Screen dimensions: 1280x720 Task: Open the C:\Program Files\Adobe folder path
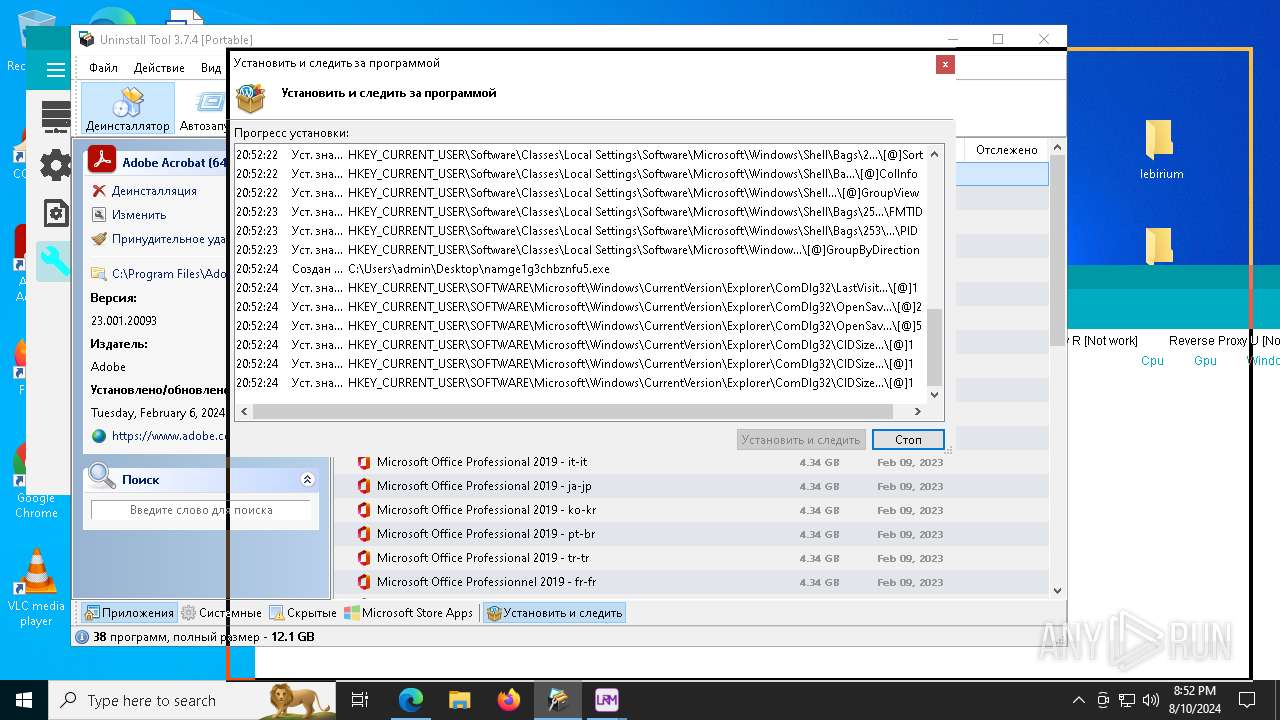tap(169, 273)
